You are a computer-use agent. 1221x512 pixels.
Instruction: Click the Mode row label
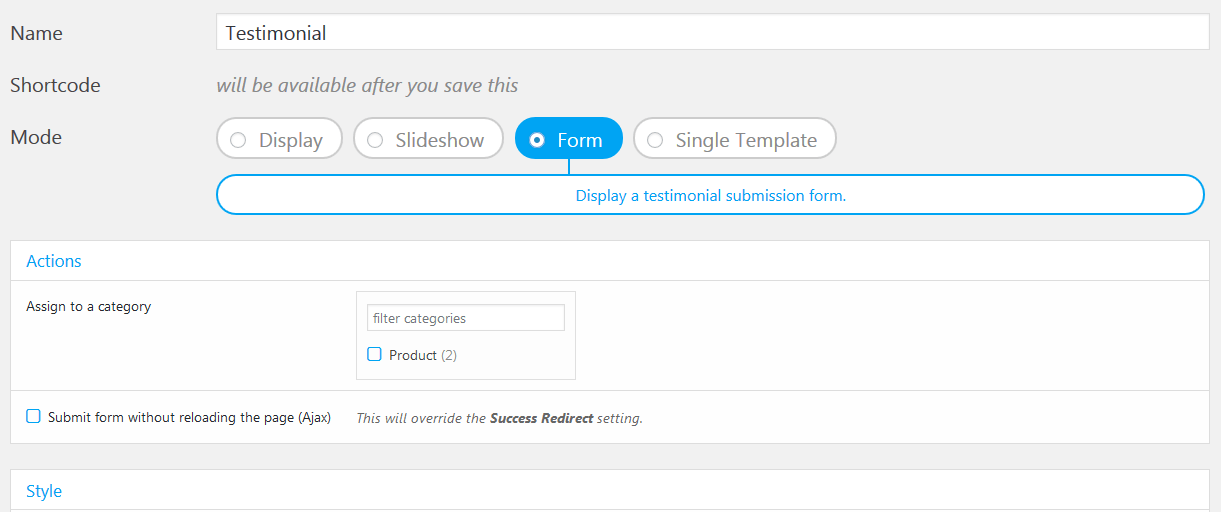[x=36, y=137]
